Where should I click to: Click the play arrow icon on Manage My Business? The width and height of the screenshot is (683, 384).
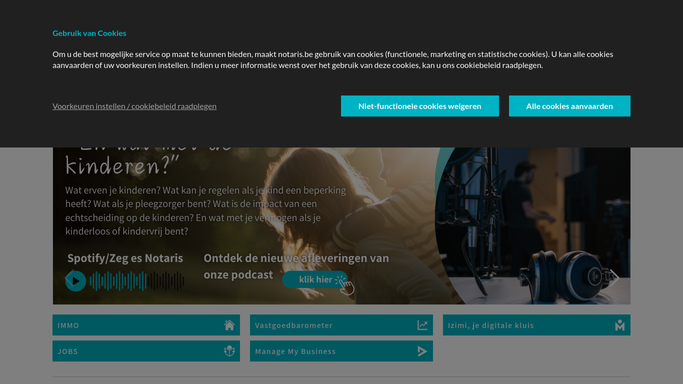[x=422, y=351]
